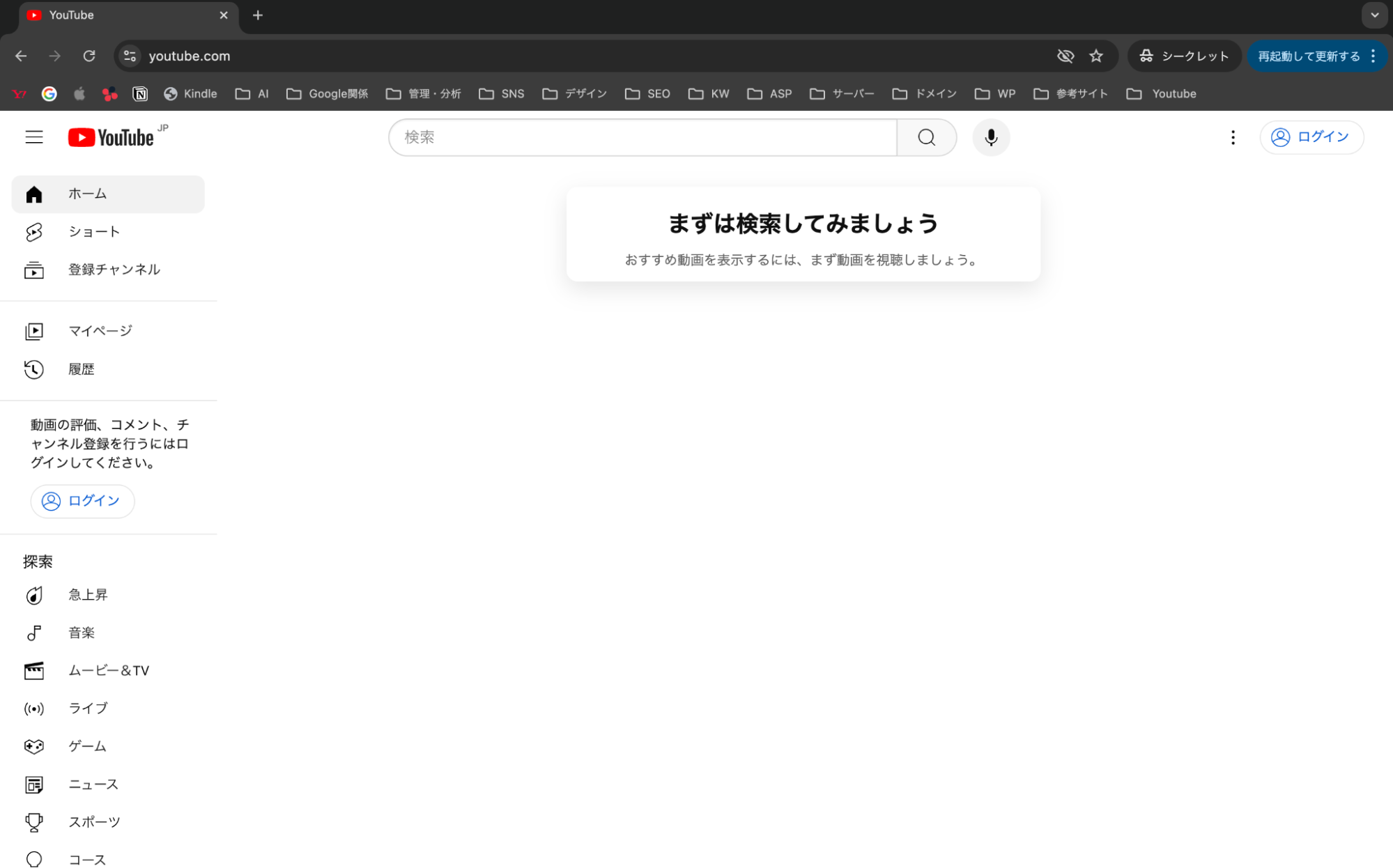
Task: Click the crossed-eye tracking protection icon
Action: 1065,56
